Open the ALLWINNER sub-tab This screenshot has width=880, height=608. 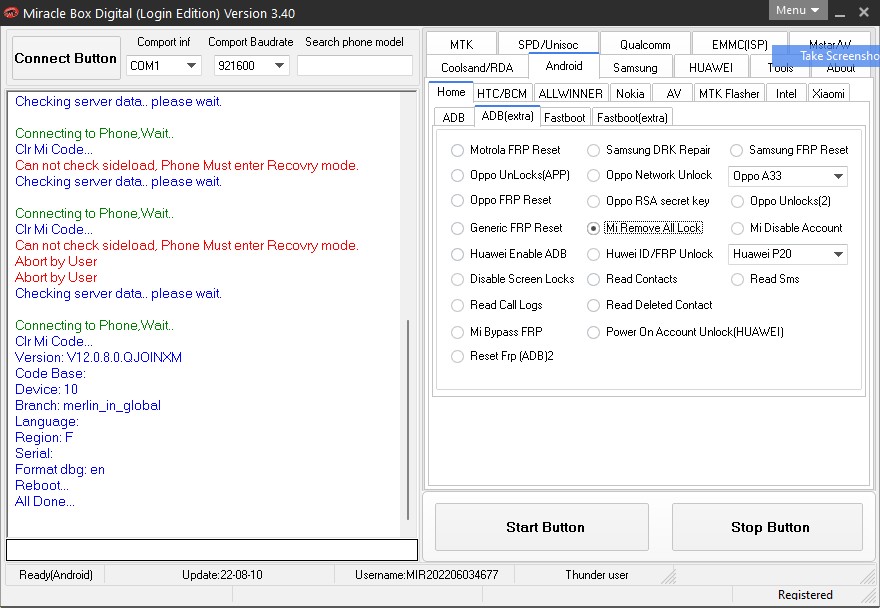click(x=570, y=93)
